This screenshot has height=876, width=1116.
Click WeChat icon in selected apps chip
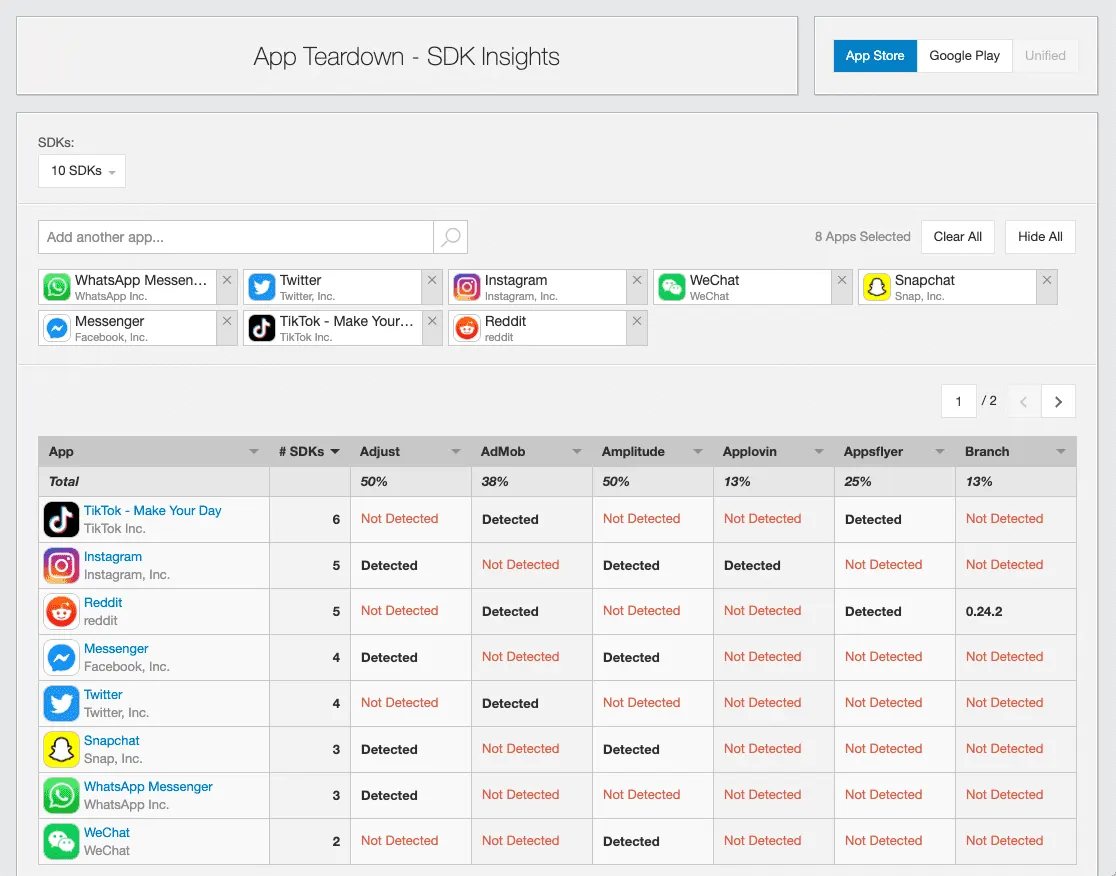(x=672, y=287)
